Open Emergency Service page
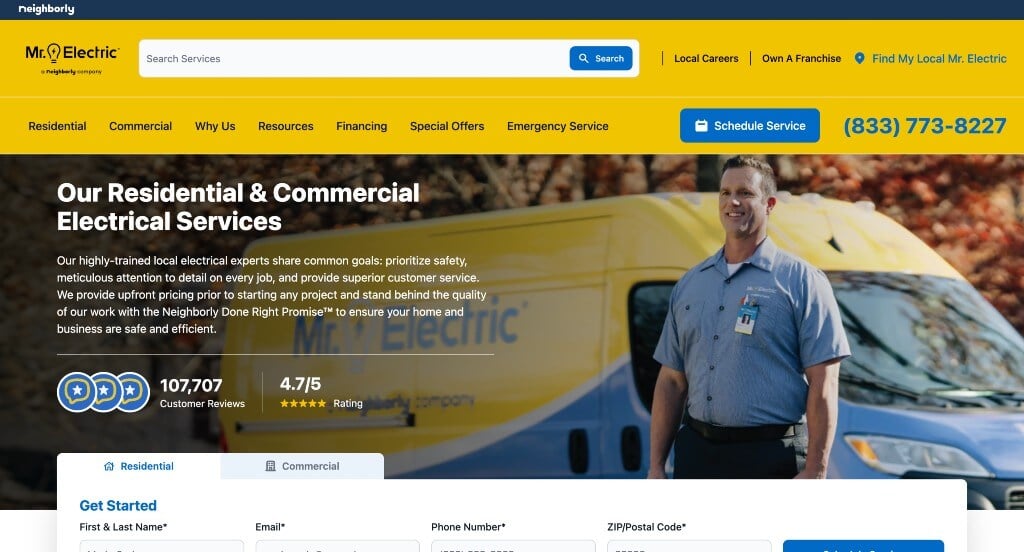This screenshot has width=1024, height=552. (x=558, y=126)
